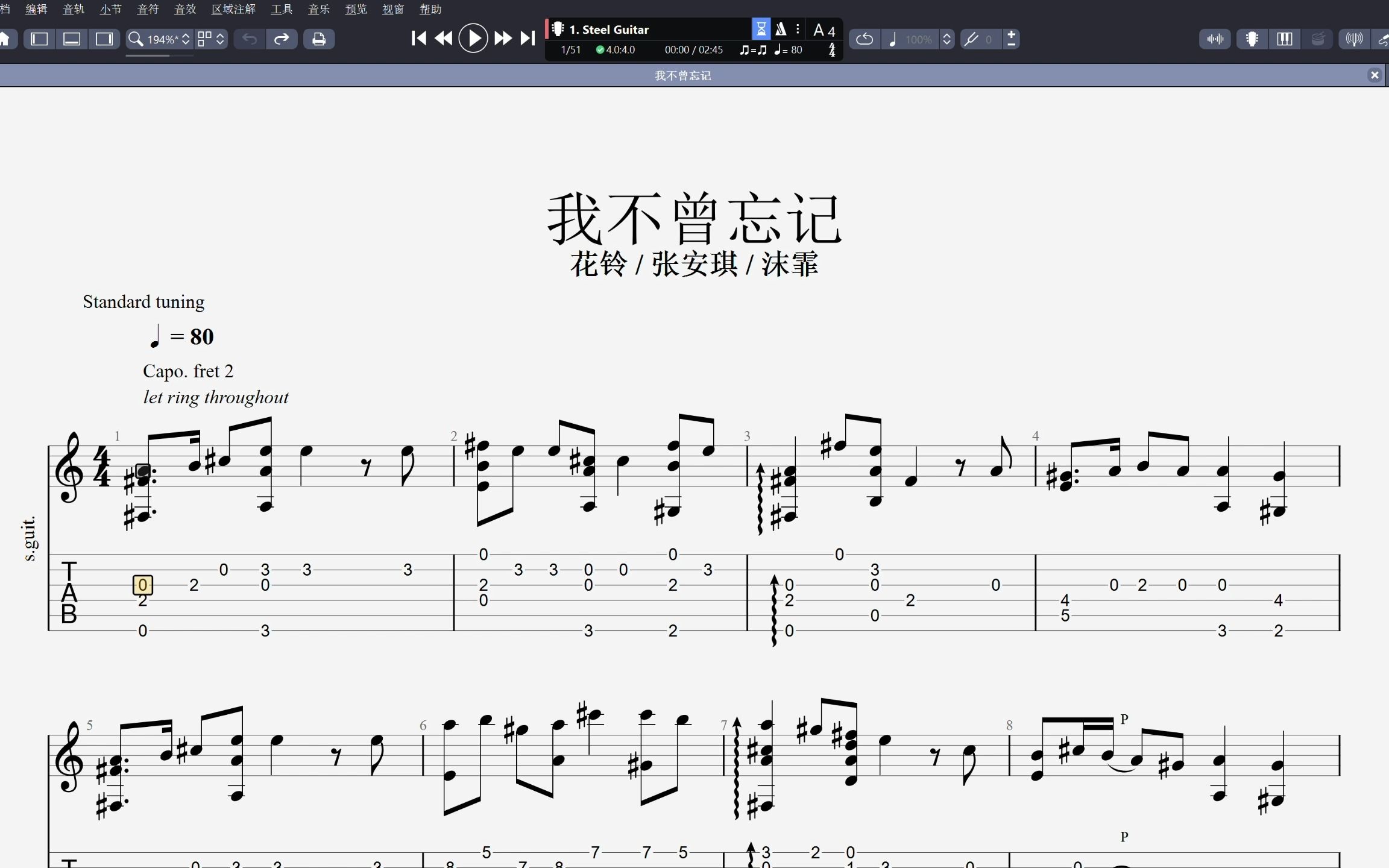This screenshot has height=868, width=1389.
Task: Click the let ring throughout annotation
Action: tap(216, 397)
